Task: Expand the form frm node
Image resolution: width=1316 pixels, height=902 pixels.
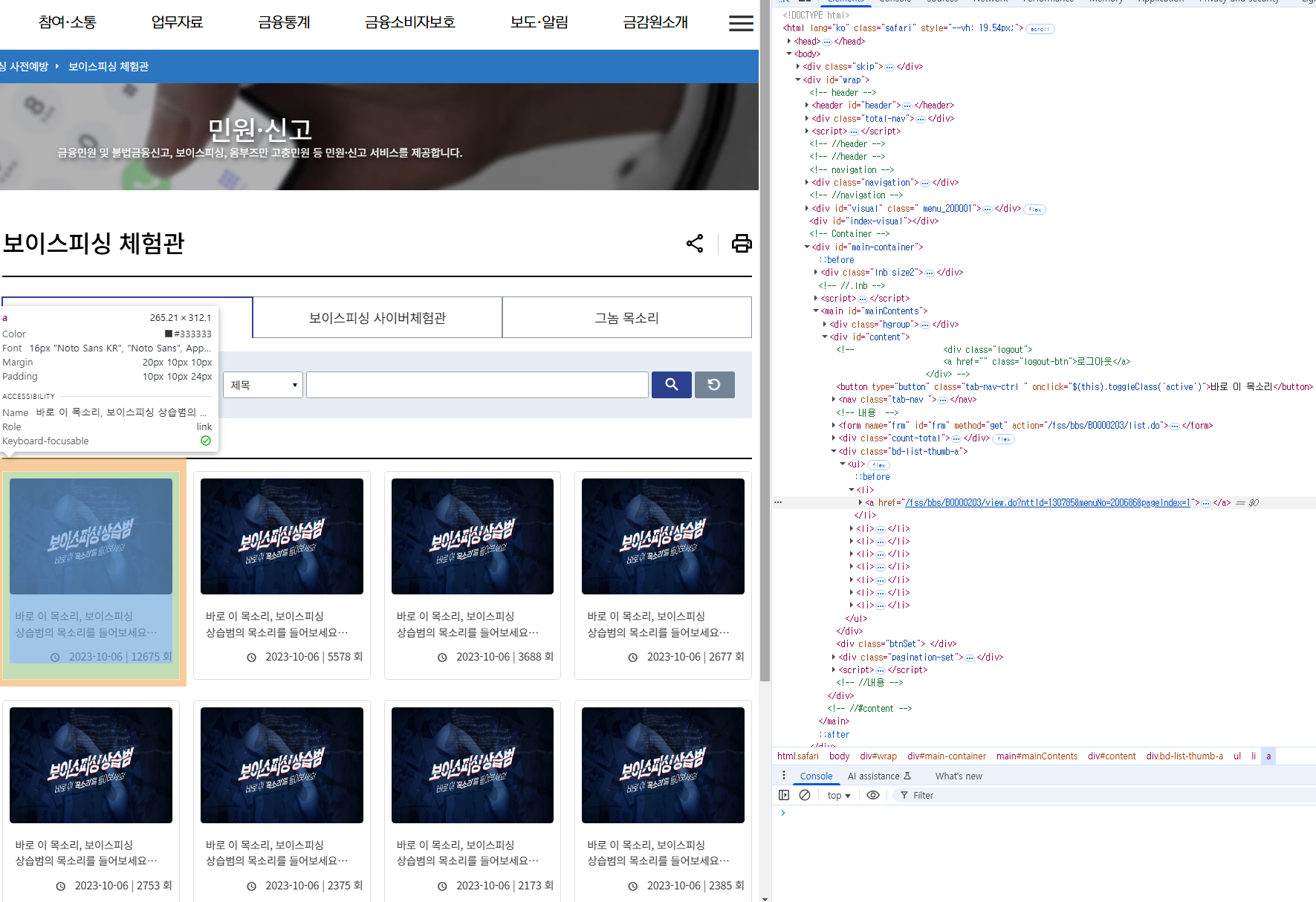Action: (834, 425)
